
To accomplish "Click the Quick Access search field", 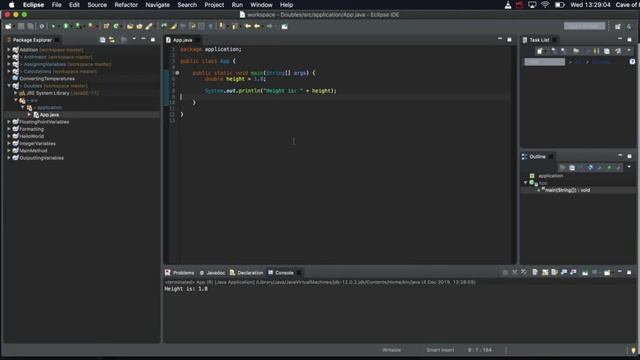I will tap(584, 26).
